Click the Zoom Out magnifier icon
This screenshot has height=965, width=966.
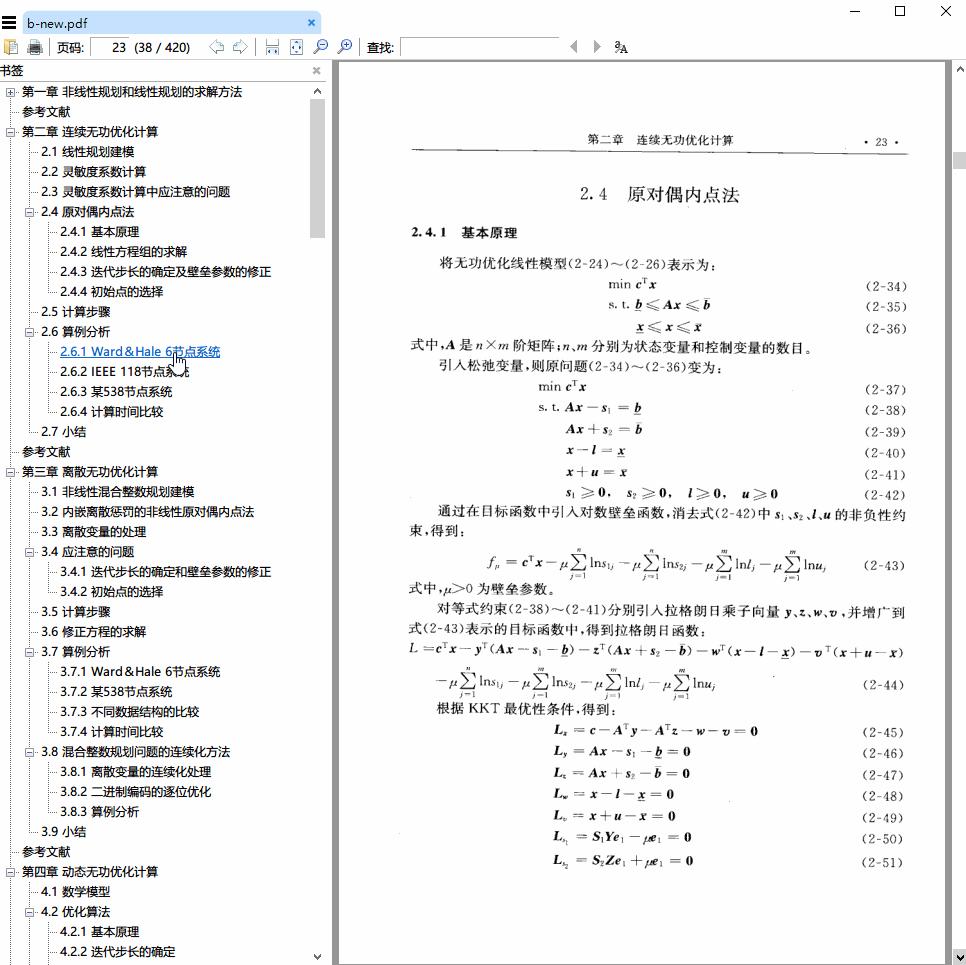(321, 47)
